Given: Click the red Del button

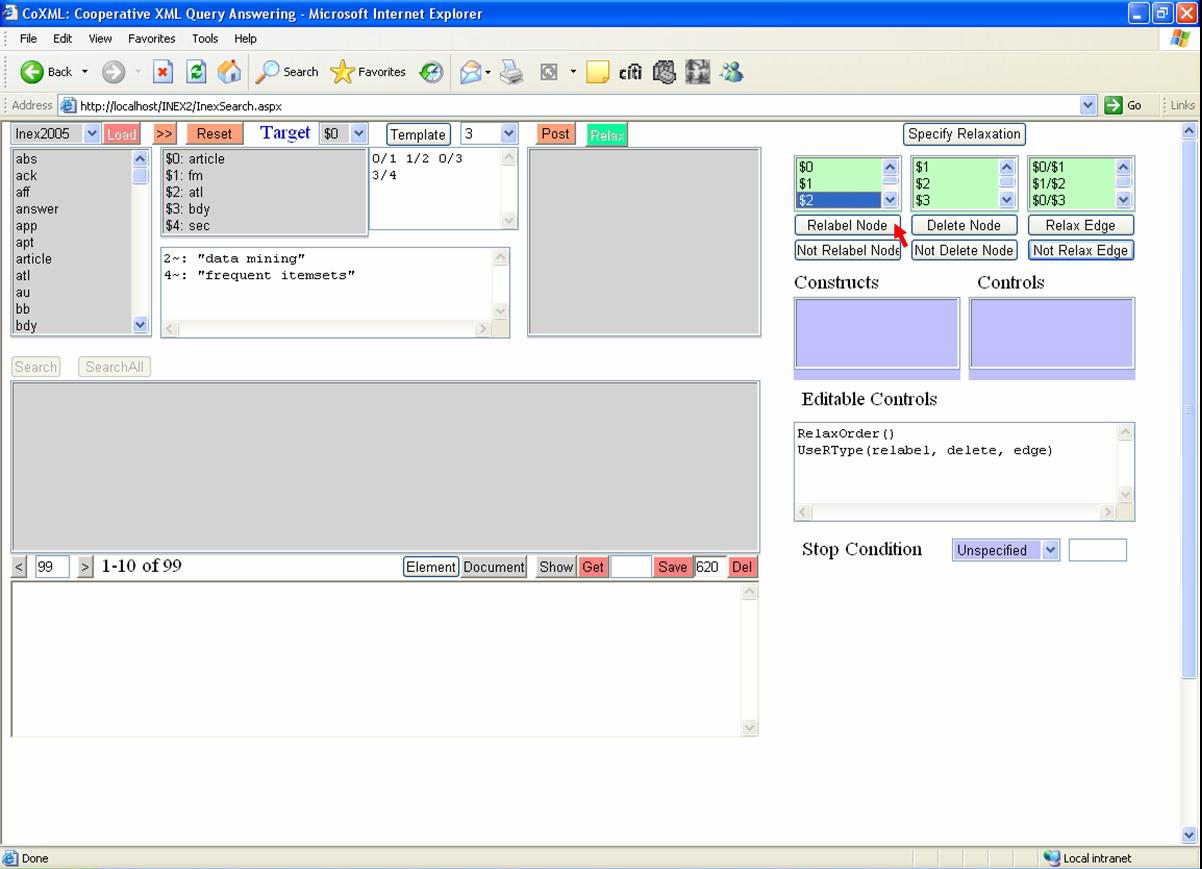Looking at the screenshot, I should coord(742,567).
